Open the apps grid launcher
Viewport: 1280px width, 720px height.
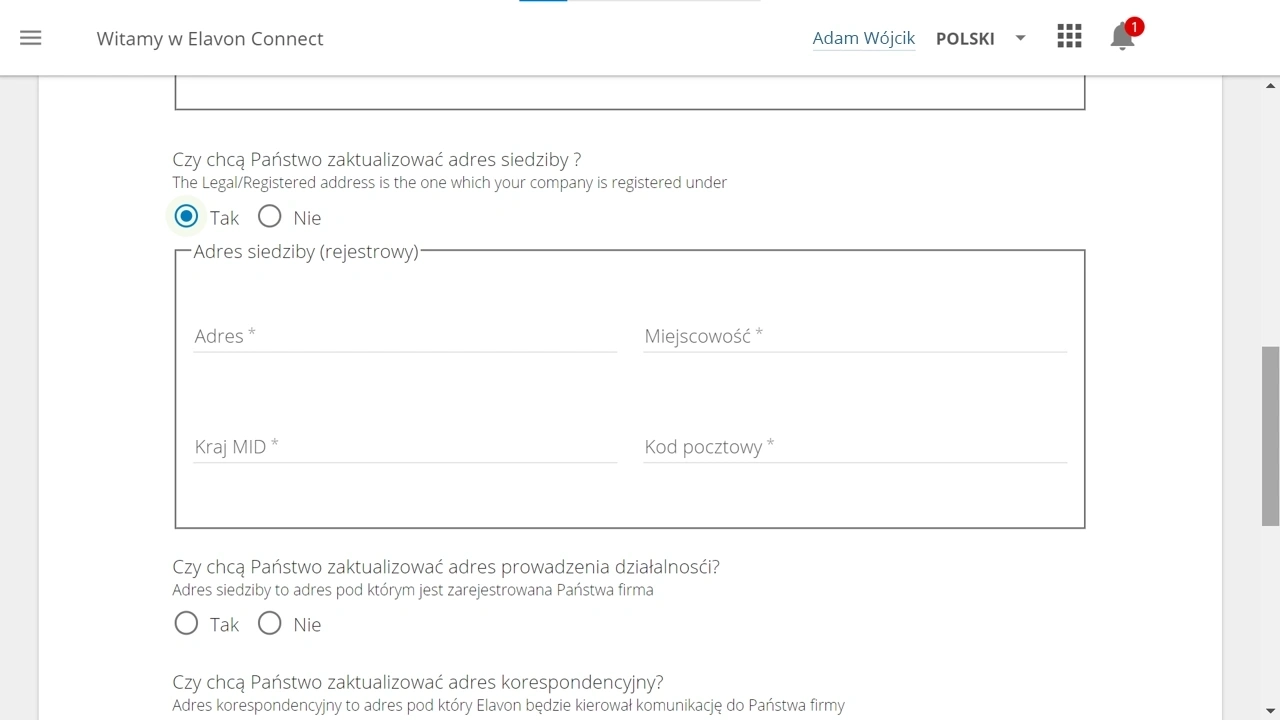point(1069,37)
